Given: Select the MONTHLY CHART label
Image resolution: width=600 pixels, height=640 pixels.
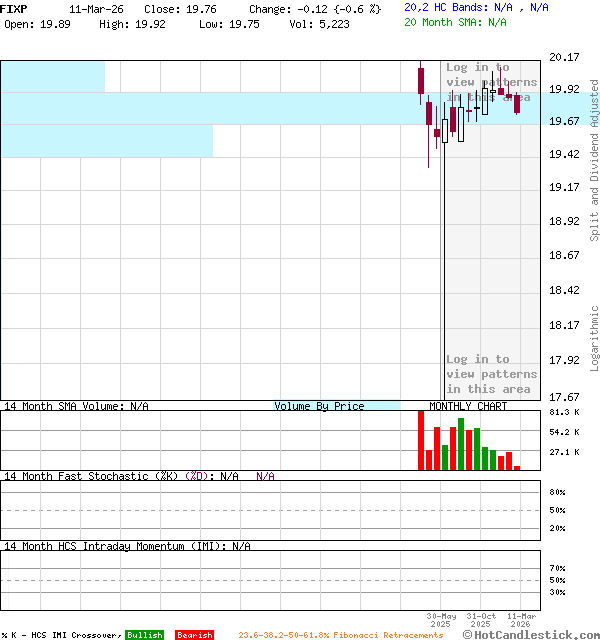Looking at the screenshot, I should 468,406.
